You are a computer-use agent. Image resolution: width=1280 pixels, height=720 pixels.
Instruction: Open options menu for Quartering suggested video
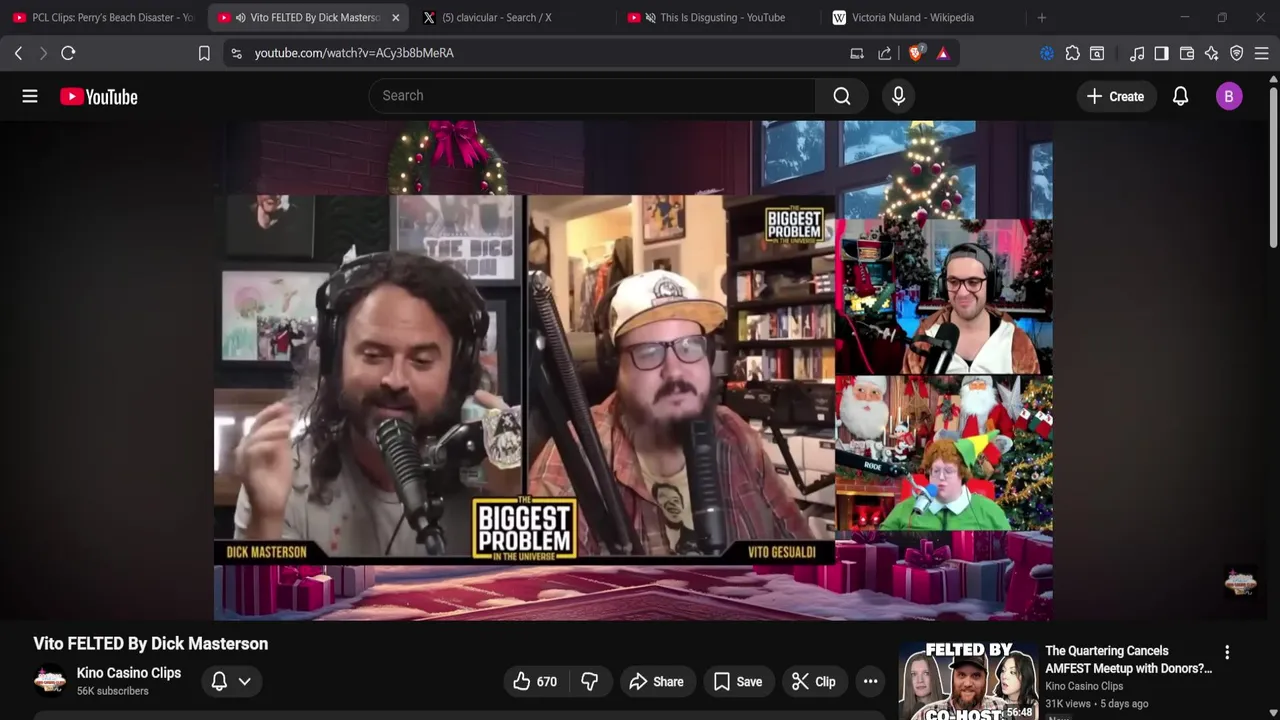pyautogui.click(x=1227, y=652)
